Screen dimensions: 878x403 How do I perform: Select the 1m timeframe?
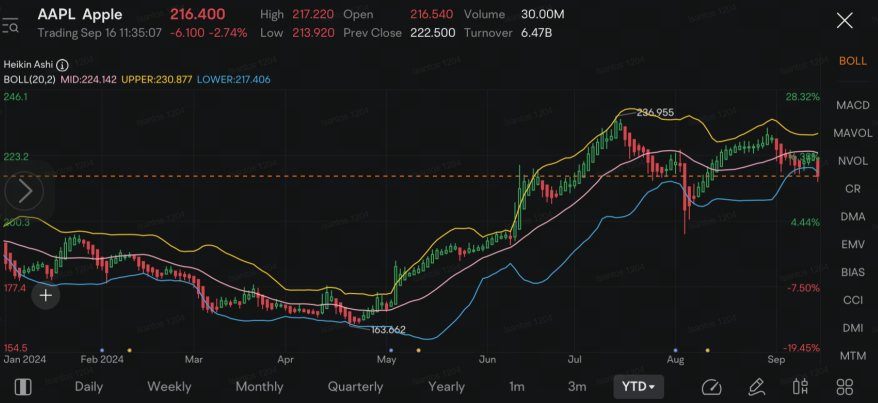(x=517, y=386)
